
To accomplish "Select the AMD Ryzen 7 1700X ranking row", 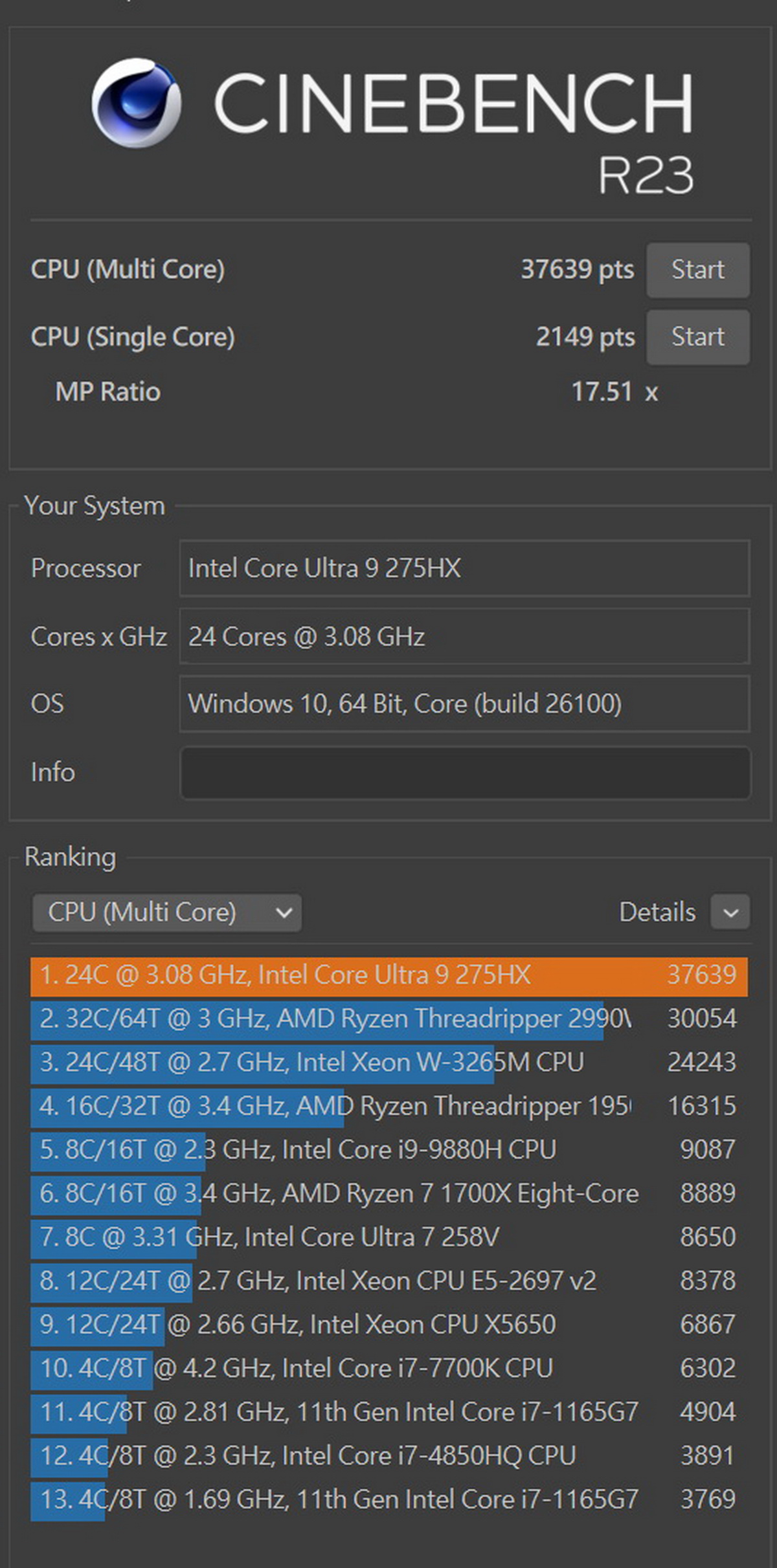I will tap(388, 1194).
